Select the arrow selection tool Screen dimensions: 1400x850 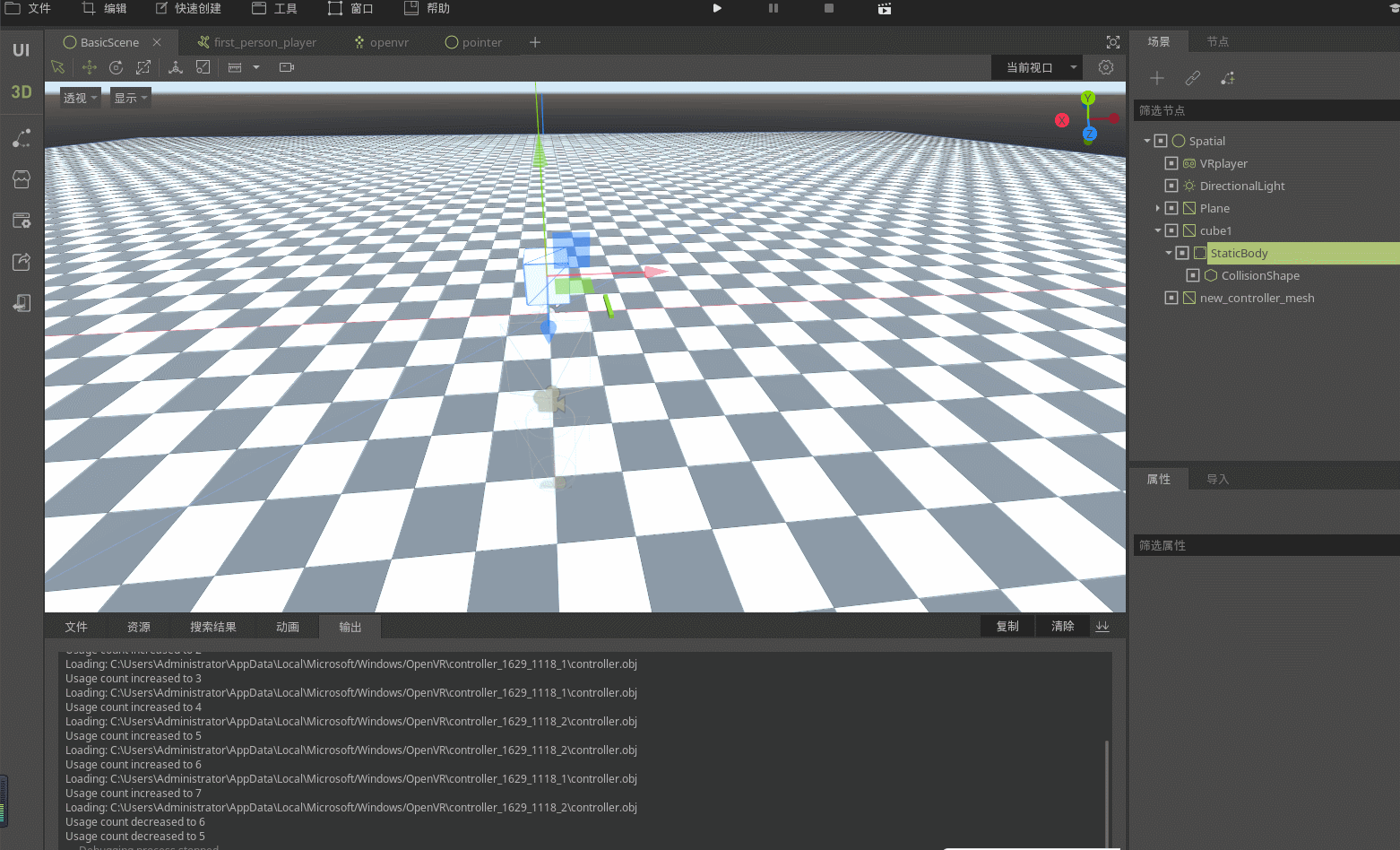pos(58,67)
